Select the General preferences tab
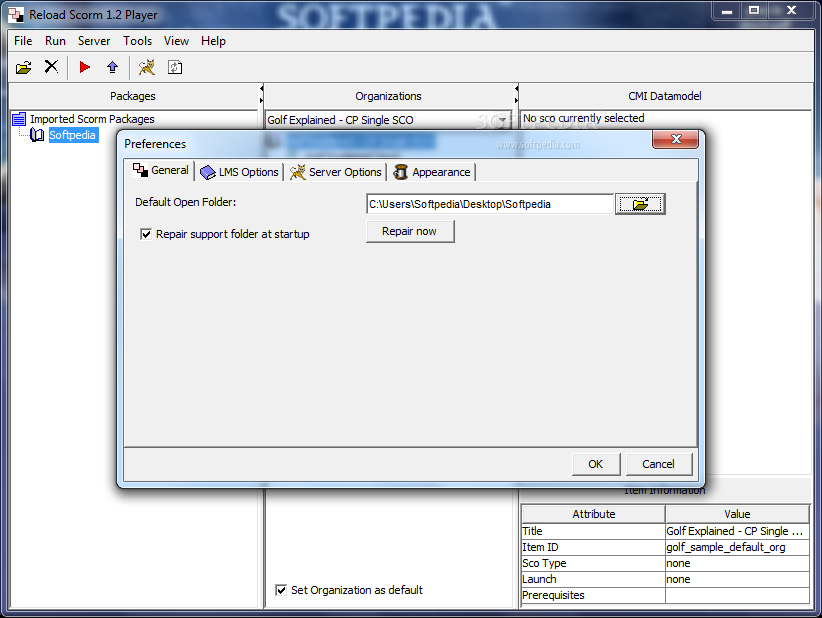The width and height of the screenshot is (822, 618). coord(161,170)
